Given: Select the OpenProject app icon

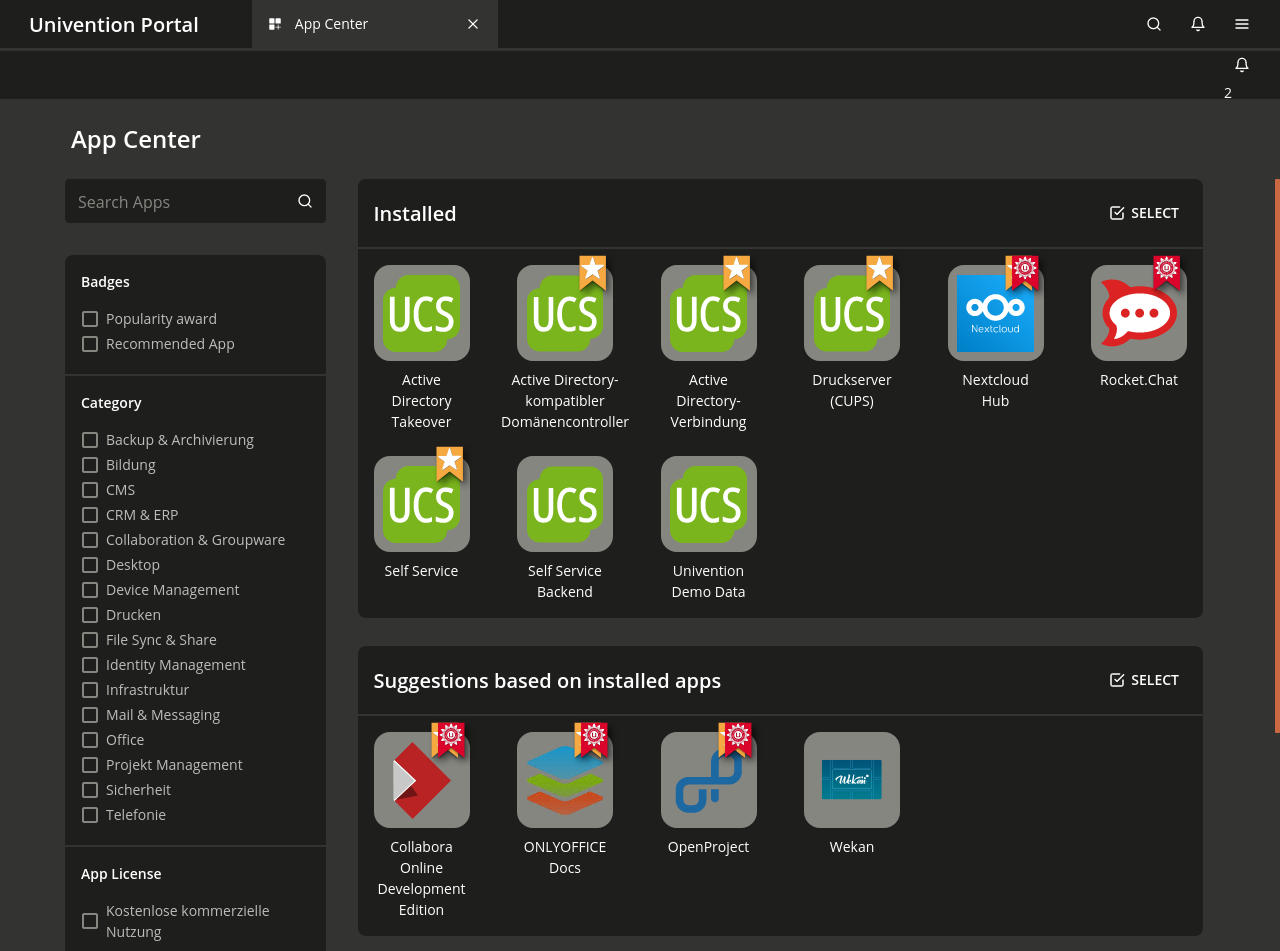Looking at the screenshot, I should [x=708, y=780].
